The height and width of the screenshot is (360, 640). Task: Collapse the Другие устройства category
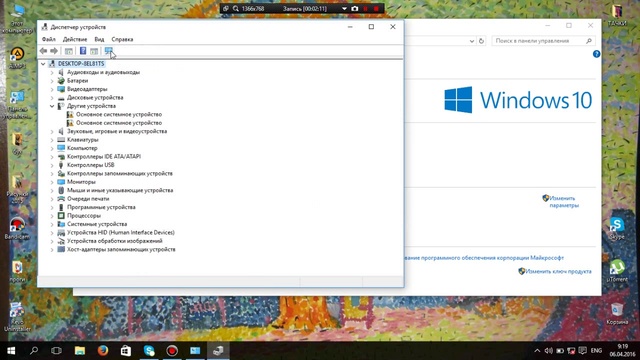pos(52,106)
